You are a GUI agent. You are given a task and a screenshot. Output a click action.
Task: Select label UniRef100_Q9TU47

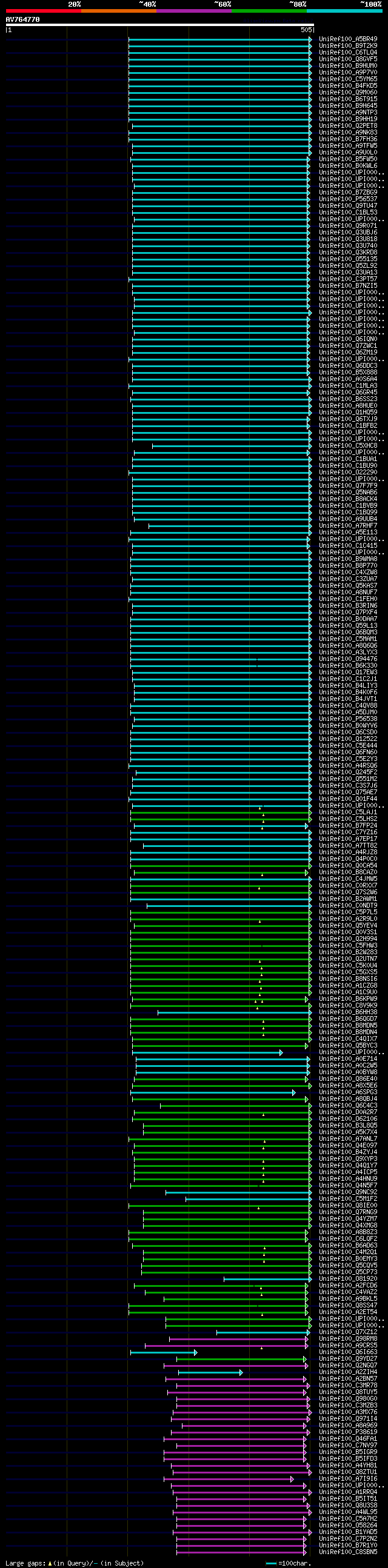click(348, 206)
